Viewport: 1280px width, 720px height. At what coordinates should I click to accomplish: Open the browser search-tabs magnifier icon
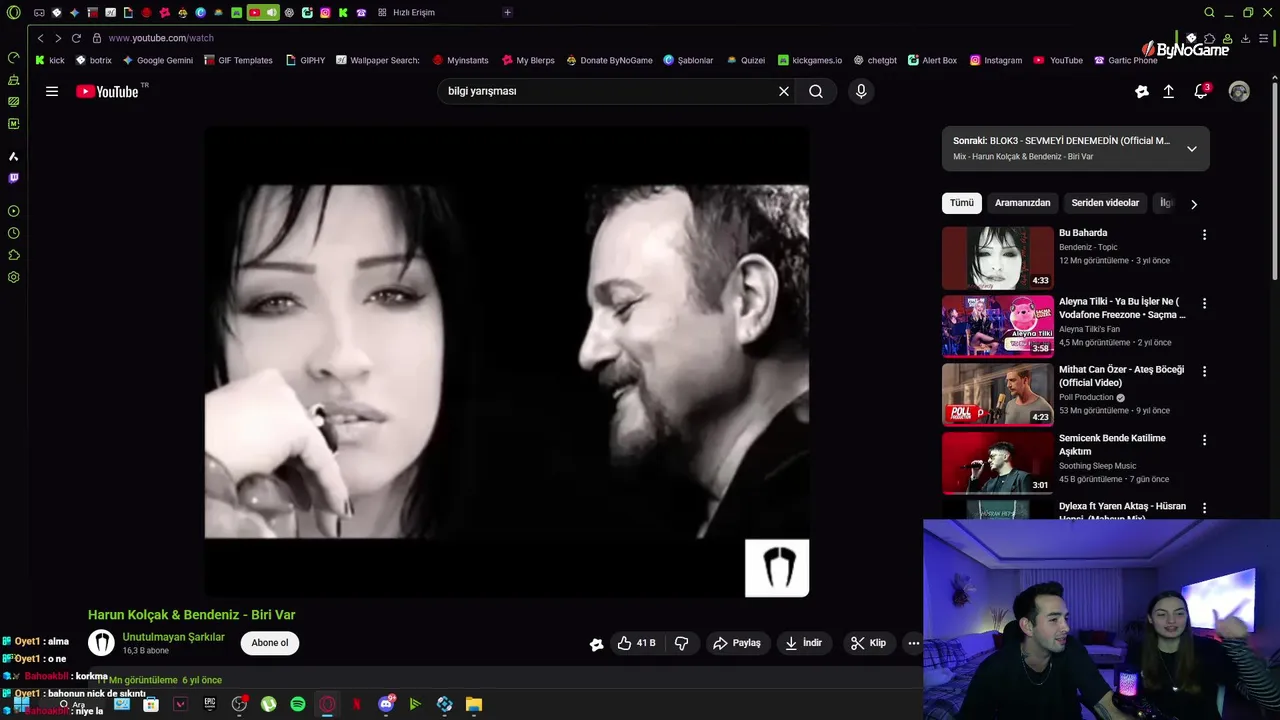tap(1209, 13)
